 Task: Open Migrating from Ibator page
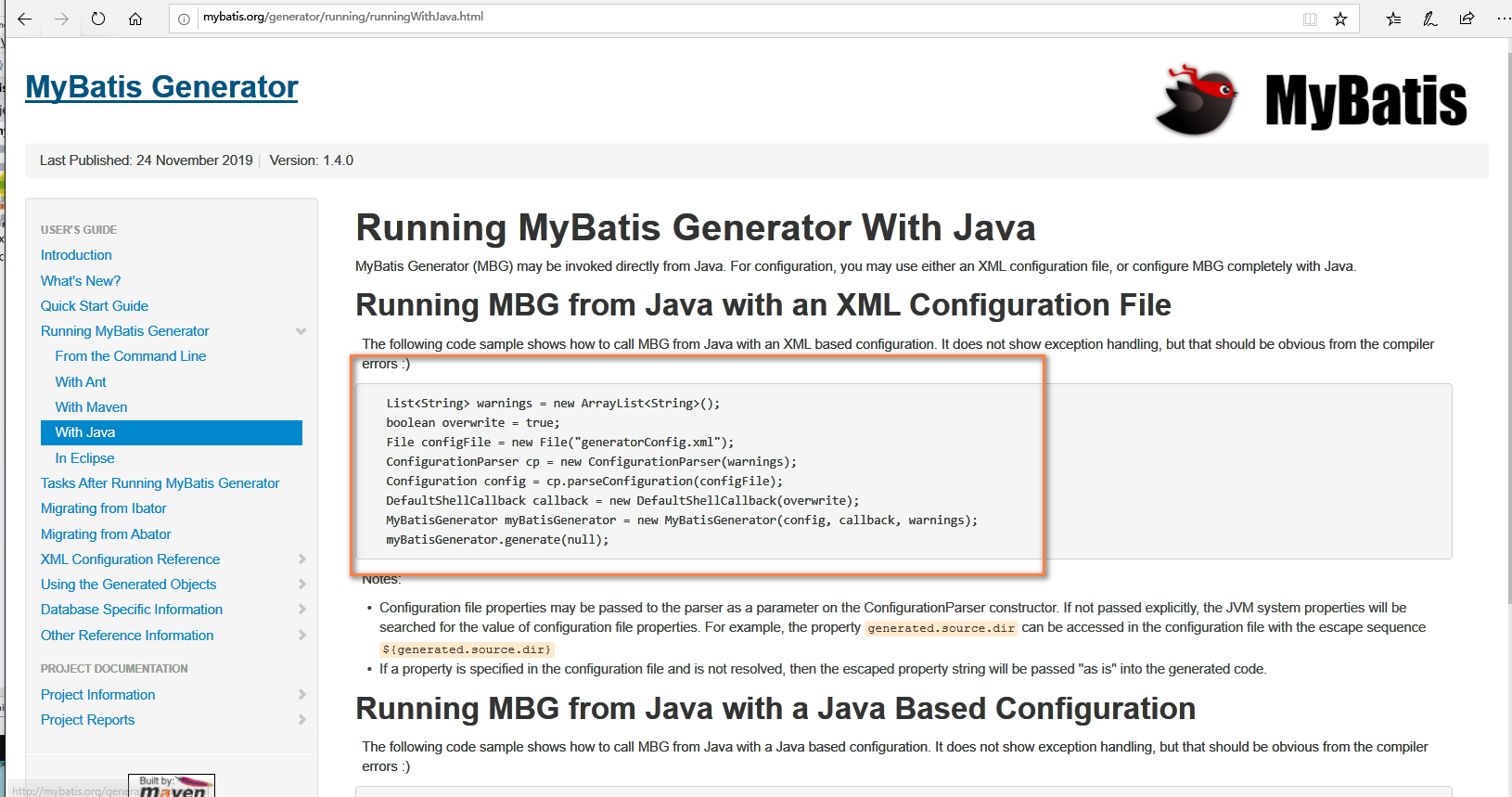tap(104, 508)
